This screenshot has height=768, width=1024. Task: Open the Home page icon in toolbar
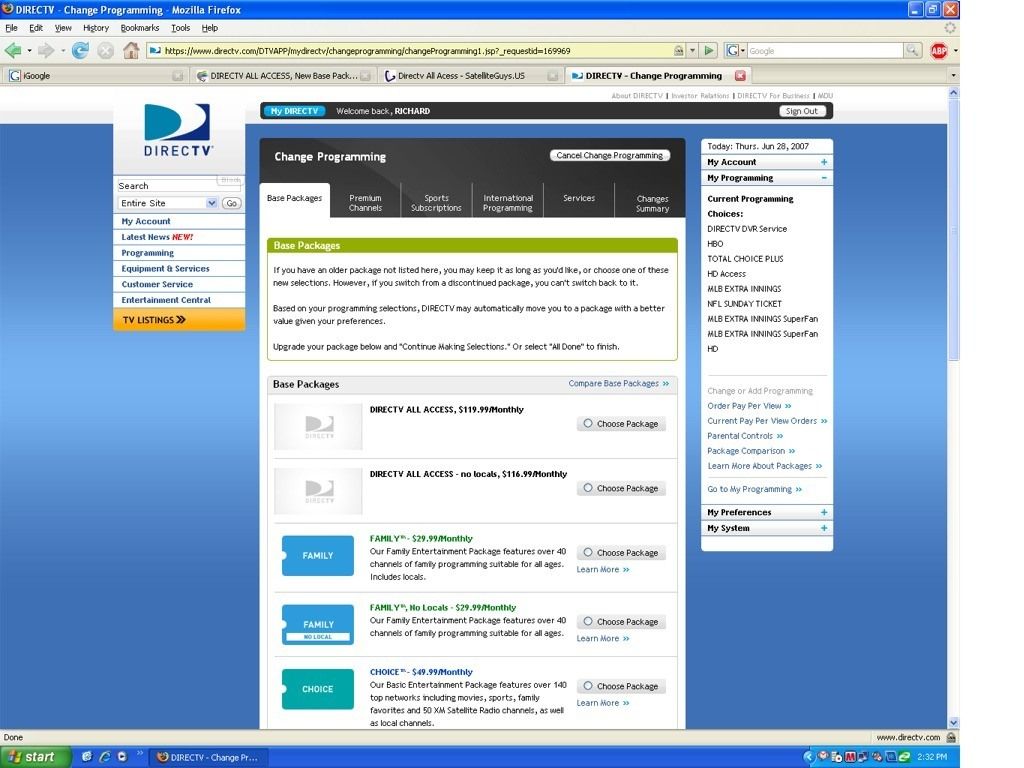click(131, 50)
